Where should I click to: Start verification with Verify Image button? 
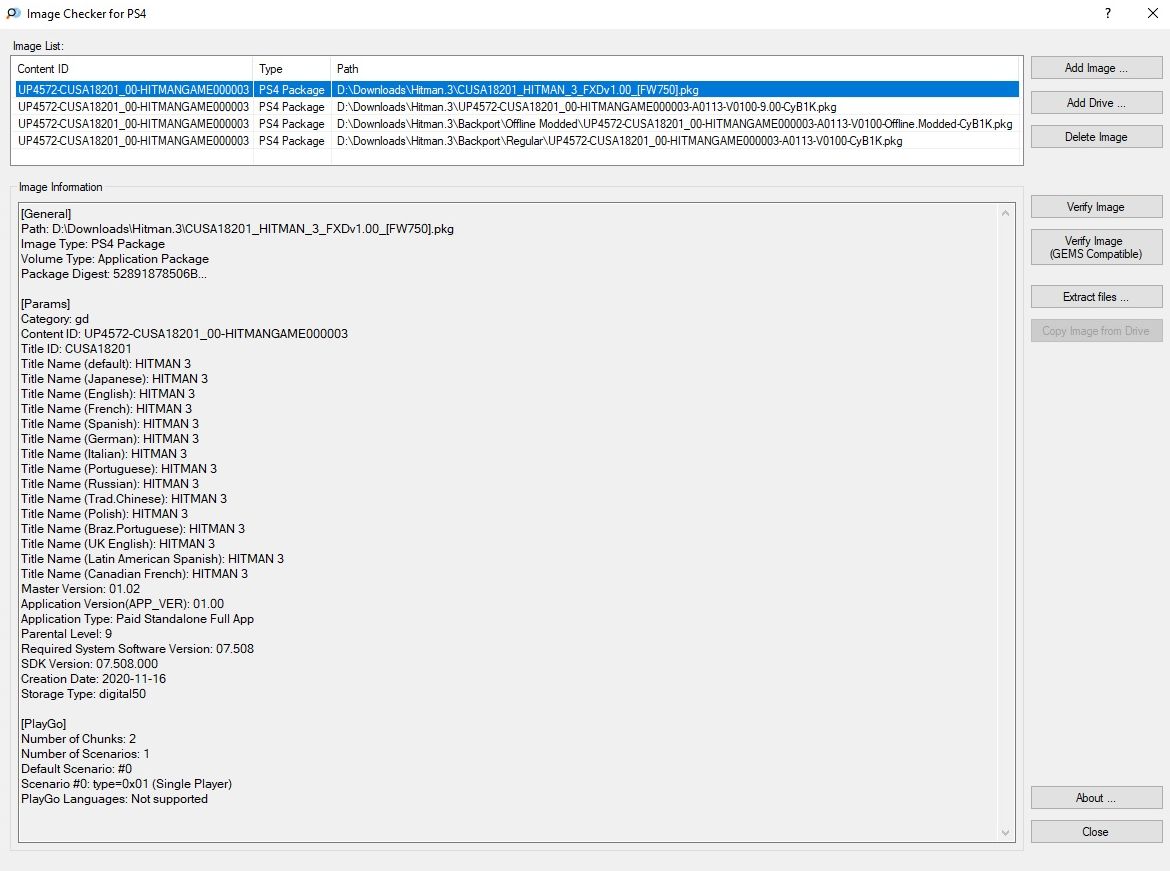click(x=1096, y=207)
